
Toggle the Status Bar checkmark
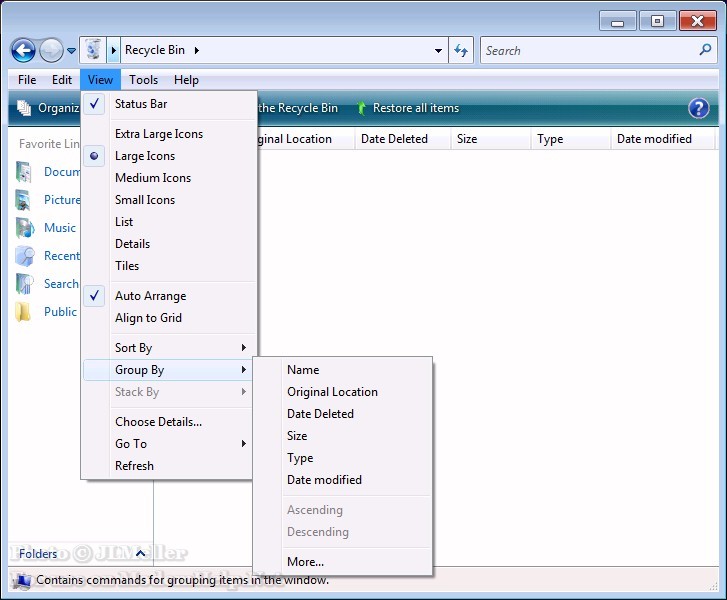point(94,104)
